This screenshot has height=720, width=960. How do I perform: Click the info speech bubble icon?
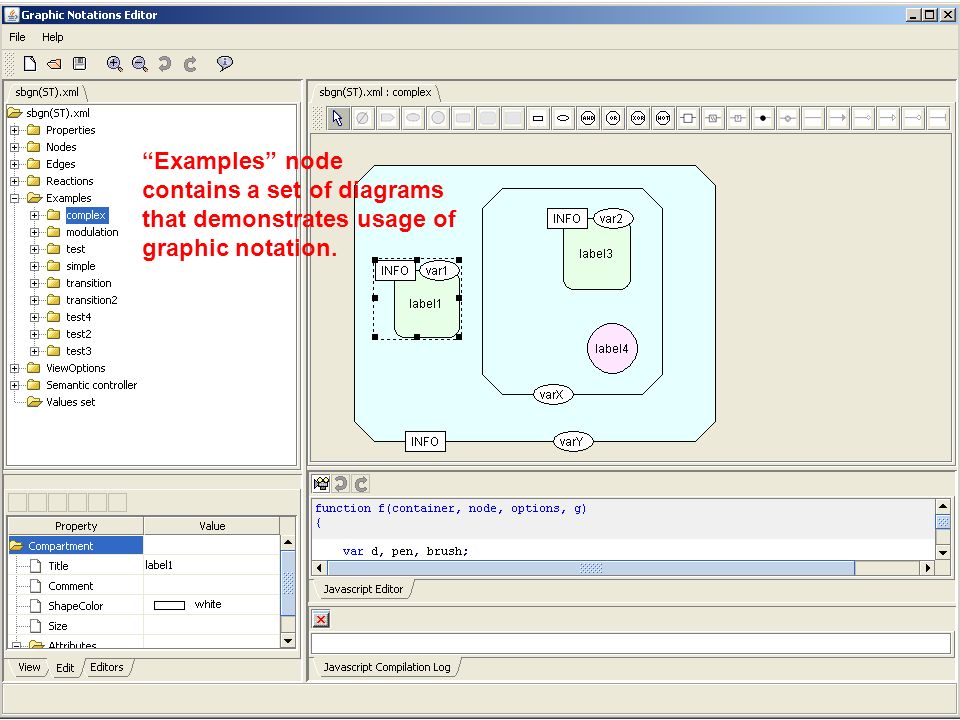coord(225,63)
